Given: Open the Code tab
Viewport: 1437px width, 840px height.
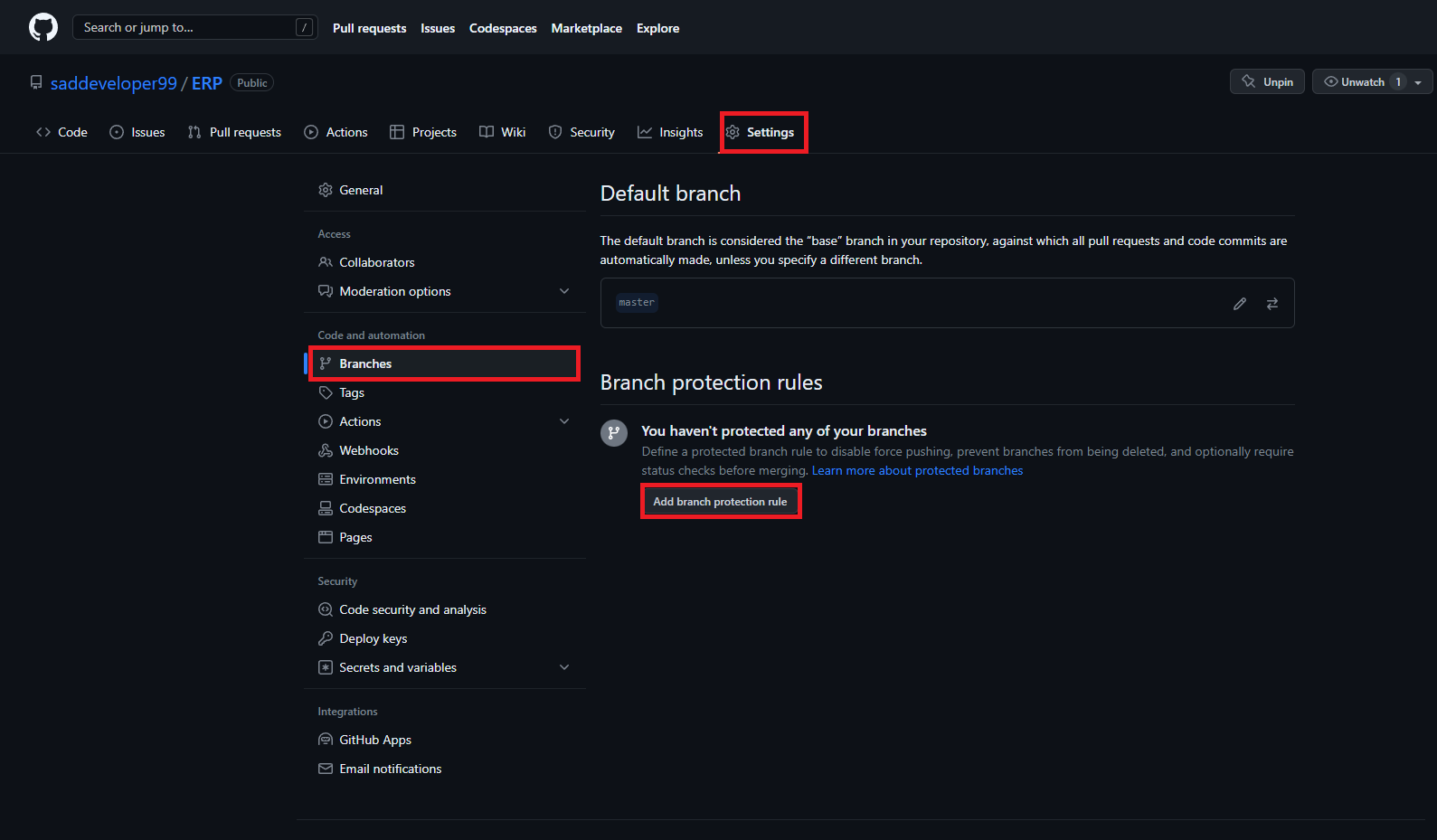Looking at the screenshot, I should click(61, 132).
